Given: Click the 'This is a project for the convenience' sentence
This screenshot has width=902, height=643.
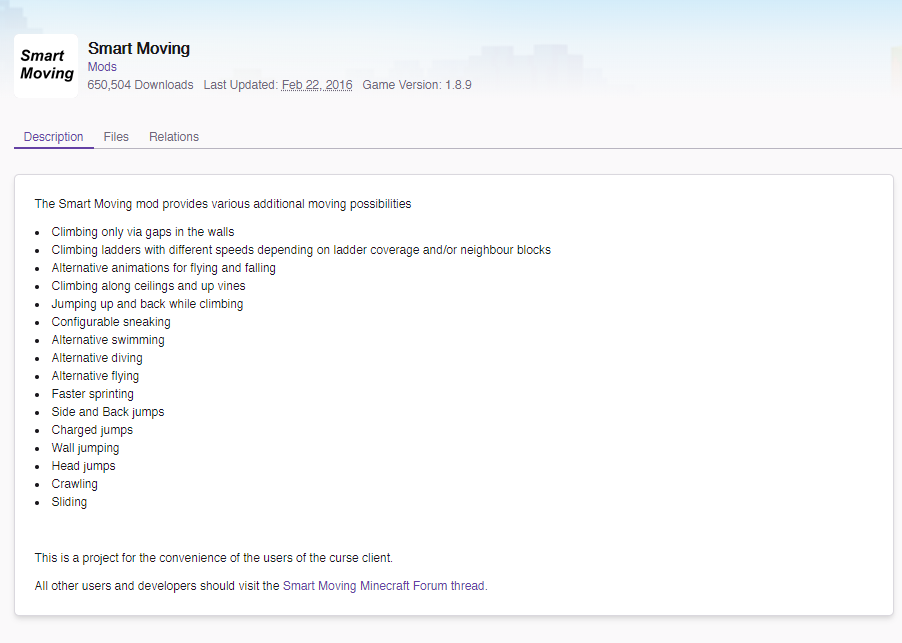Looking at the screenshot, I should coord(213,558).
